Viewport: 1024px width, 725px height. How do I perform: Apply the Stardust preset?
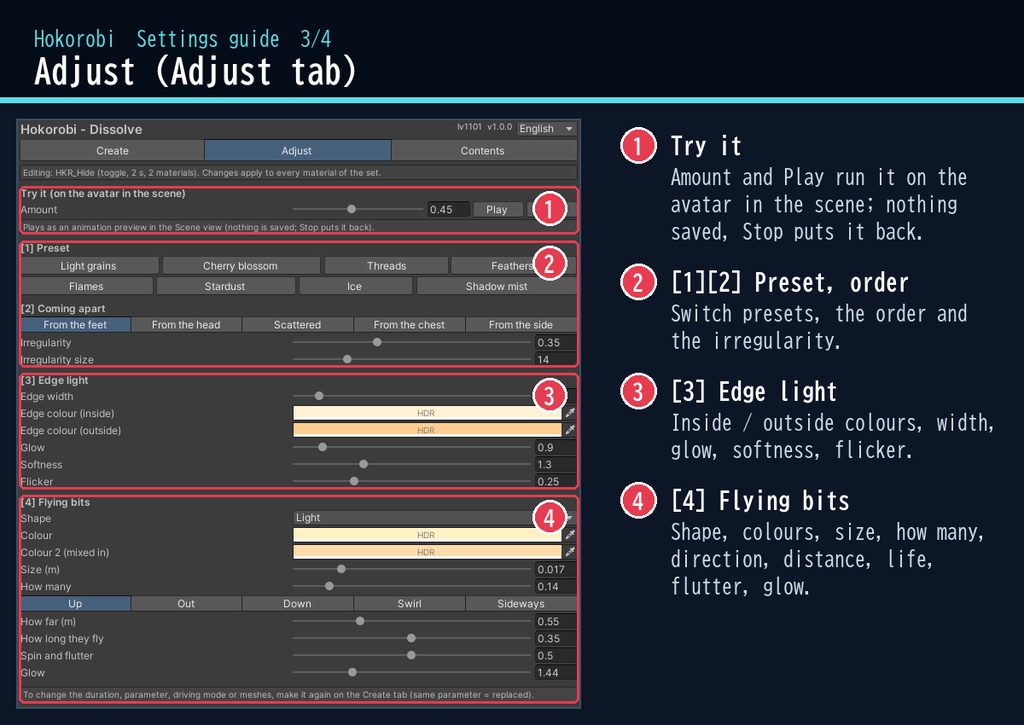(x=225, y=286)
